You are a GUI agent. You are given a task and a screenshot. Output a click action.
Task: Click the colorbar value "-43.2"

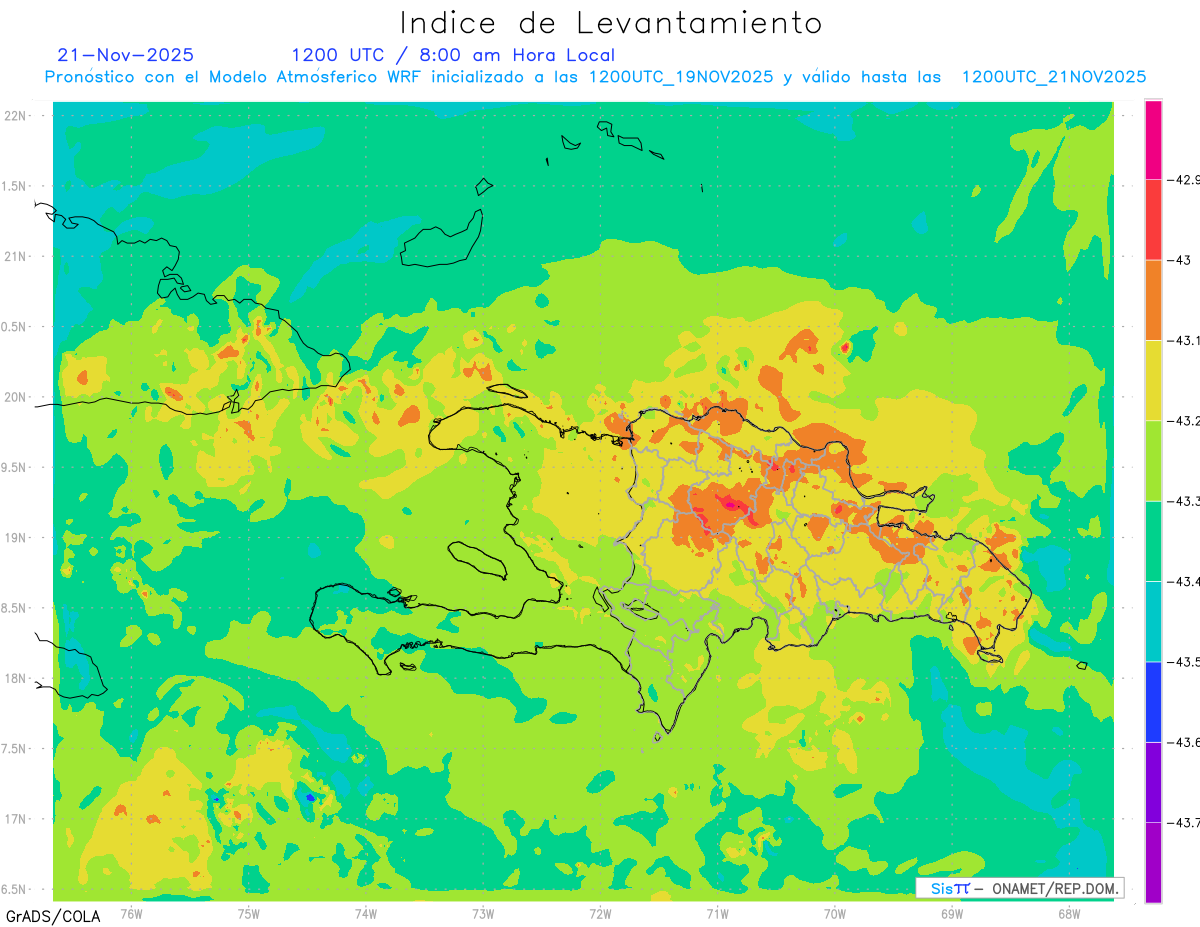pos(1185,421)
